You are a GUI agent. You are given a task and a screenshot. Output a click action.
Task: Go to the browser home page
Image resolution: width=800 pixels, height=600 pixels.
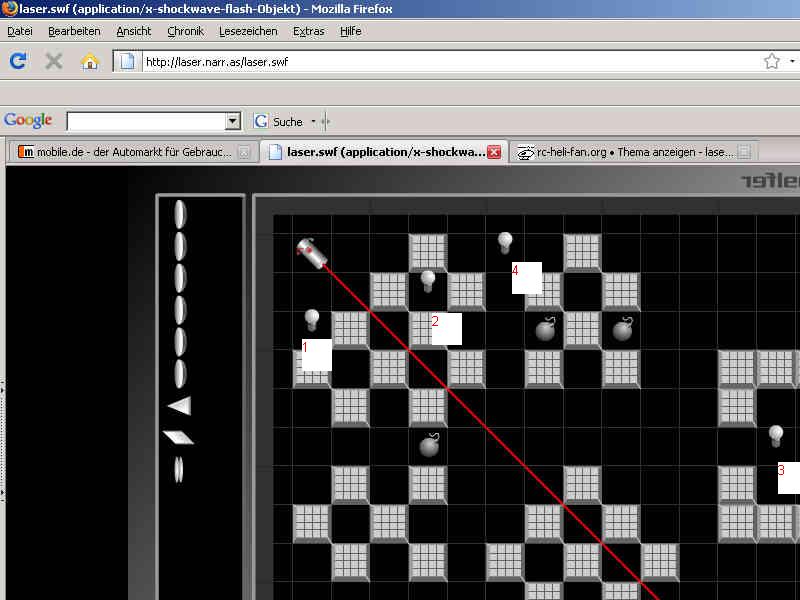click(x=90, y=61)
